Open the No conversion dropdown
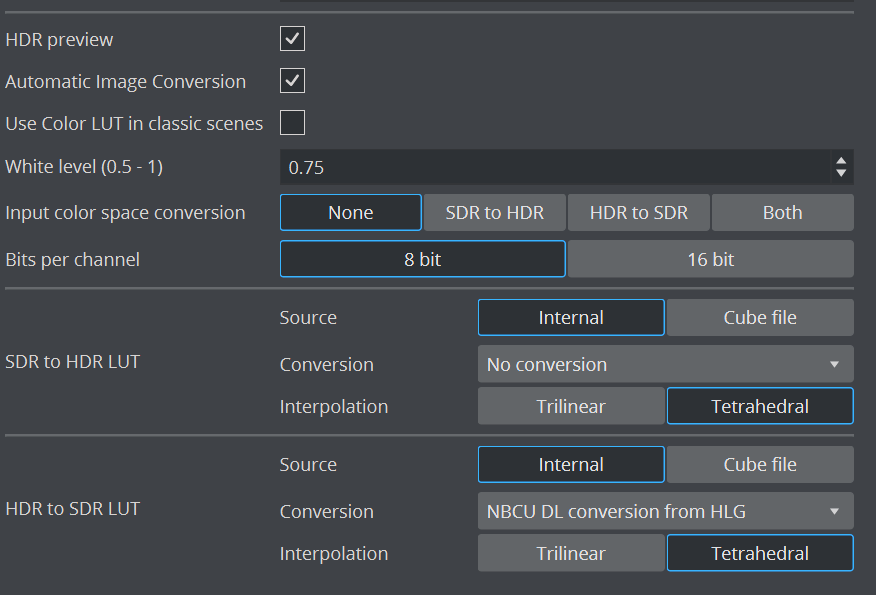The width and height of the screenshot is (876, 595). coord(665,364)
